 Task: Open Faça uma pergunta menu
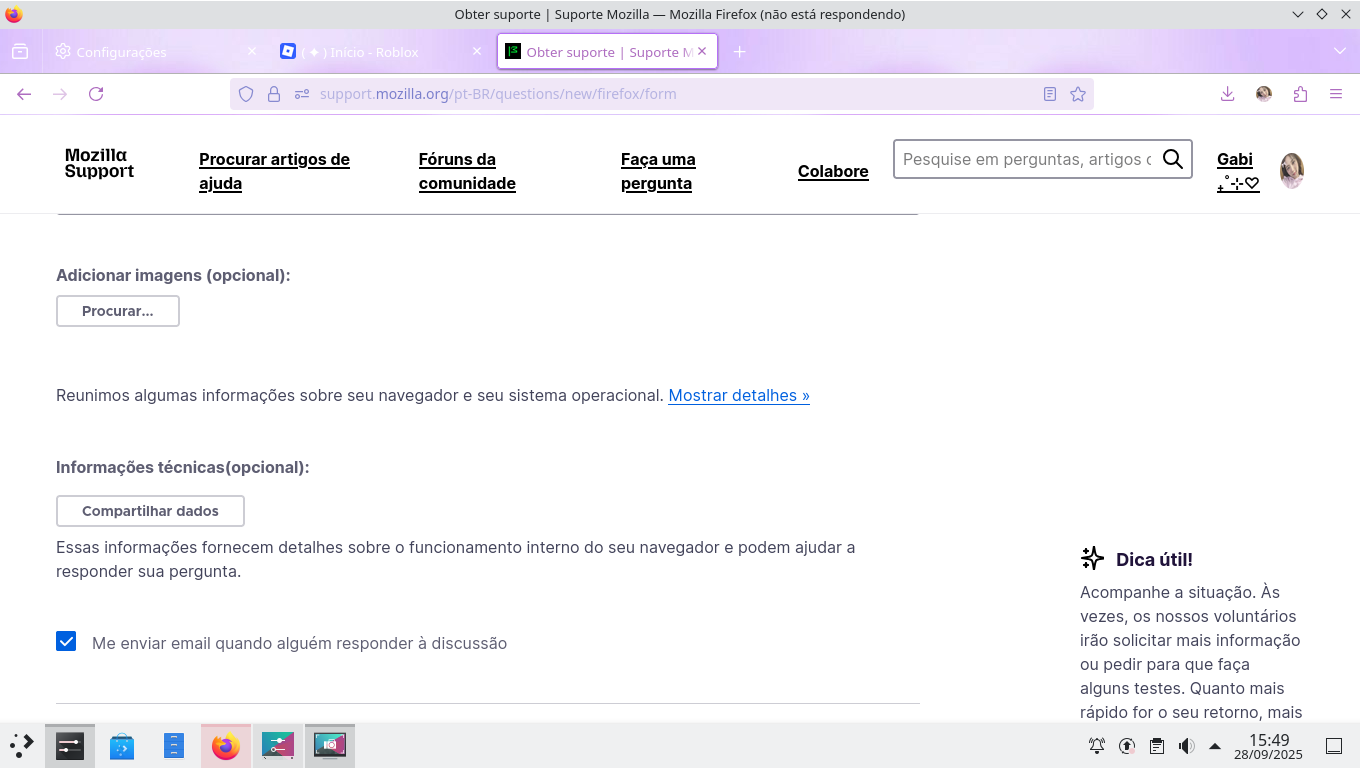coord(658,171)
